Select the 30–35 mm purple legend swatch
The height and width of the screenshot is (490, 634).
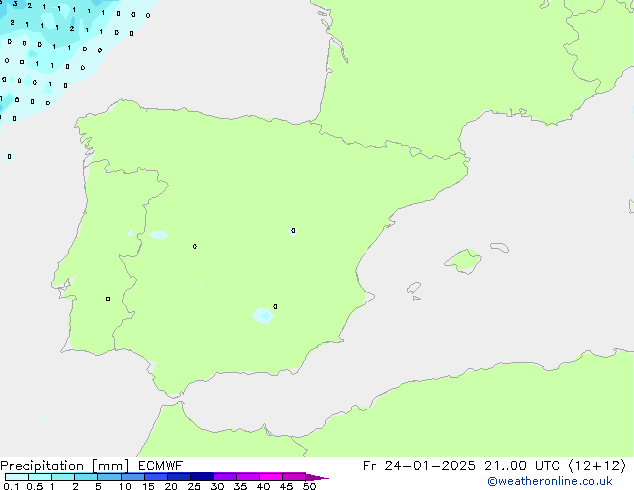(x=224, y=477)
